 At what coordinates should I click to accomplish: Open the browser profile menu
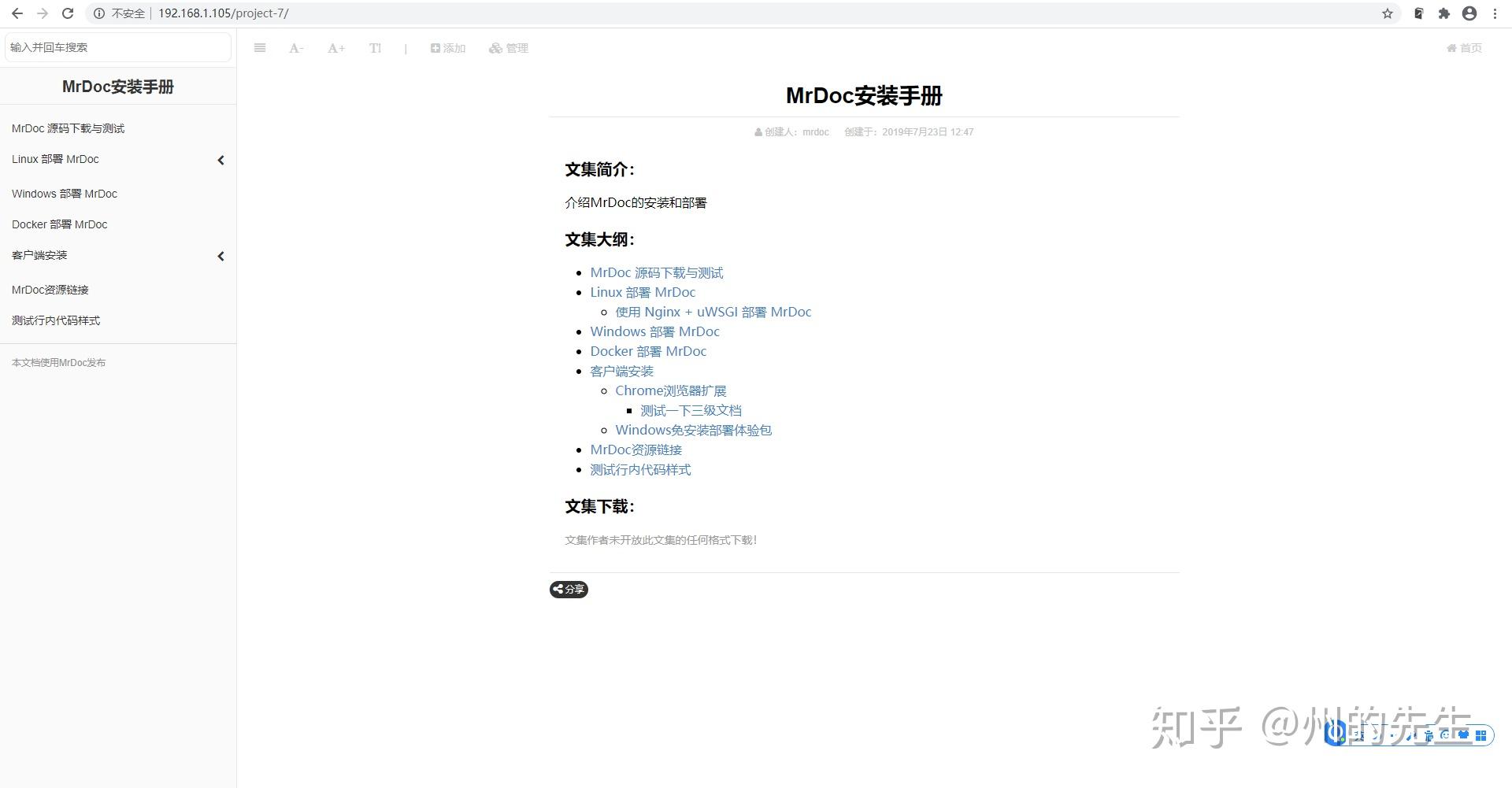[1468, 13]
